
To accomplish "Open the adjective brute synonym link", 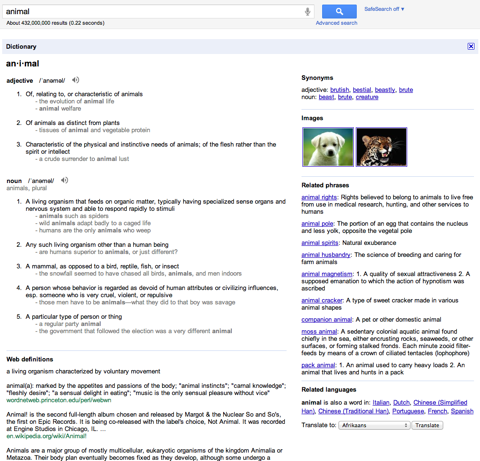I will 406,90.
